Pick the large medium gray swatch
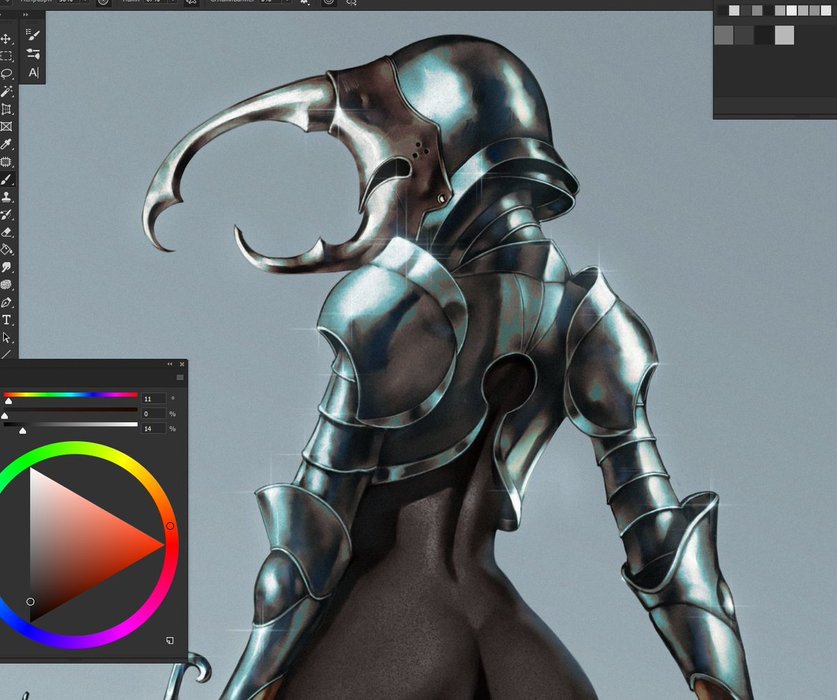The height and width of the screenshot is (700, 837). coord(724,35)
